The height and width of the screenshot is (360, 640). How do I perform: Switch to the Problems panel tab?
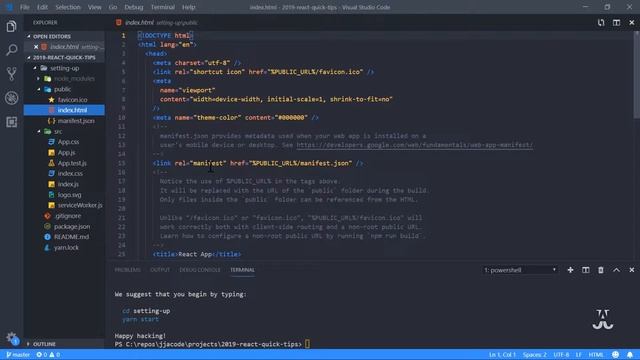127,270
